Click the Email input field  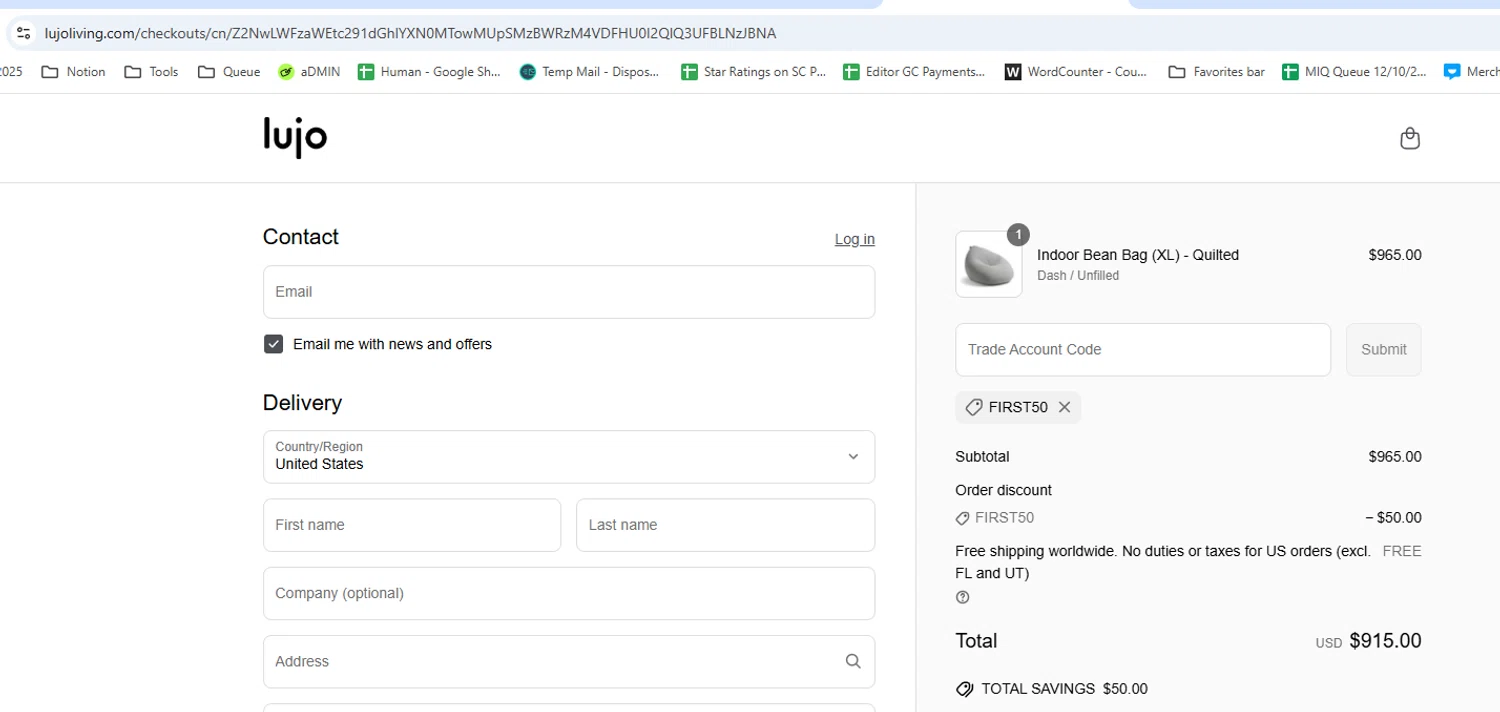[x=569, y=292]
